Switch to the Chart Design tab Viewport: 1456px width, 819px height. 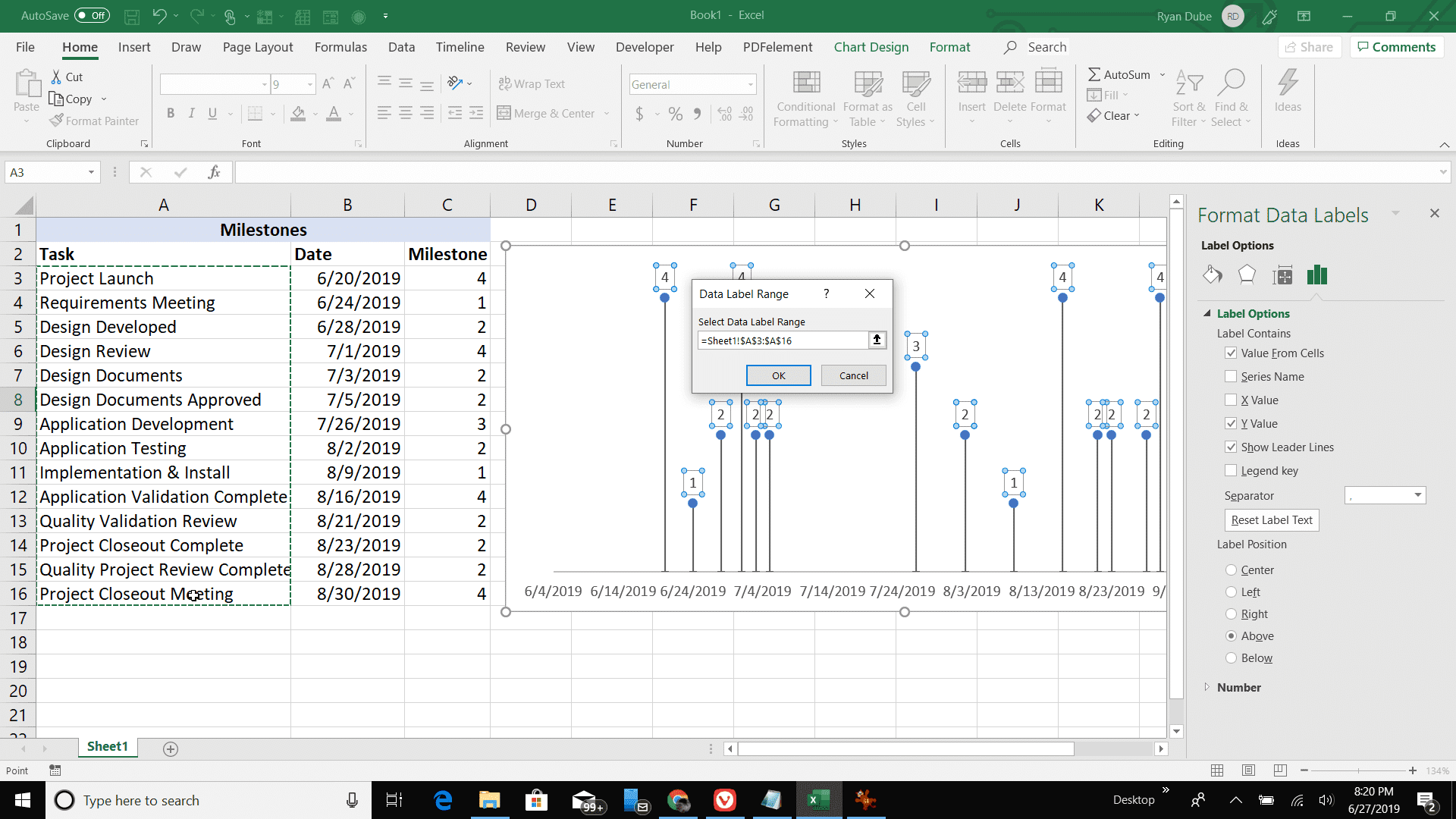[871, 47]
